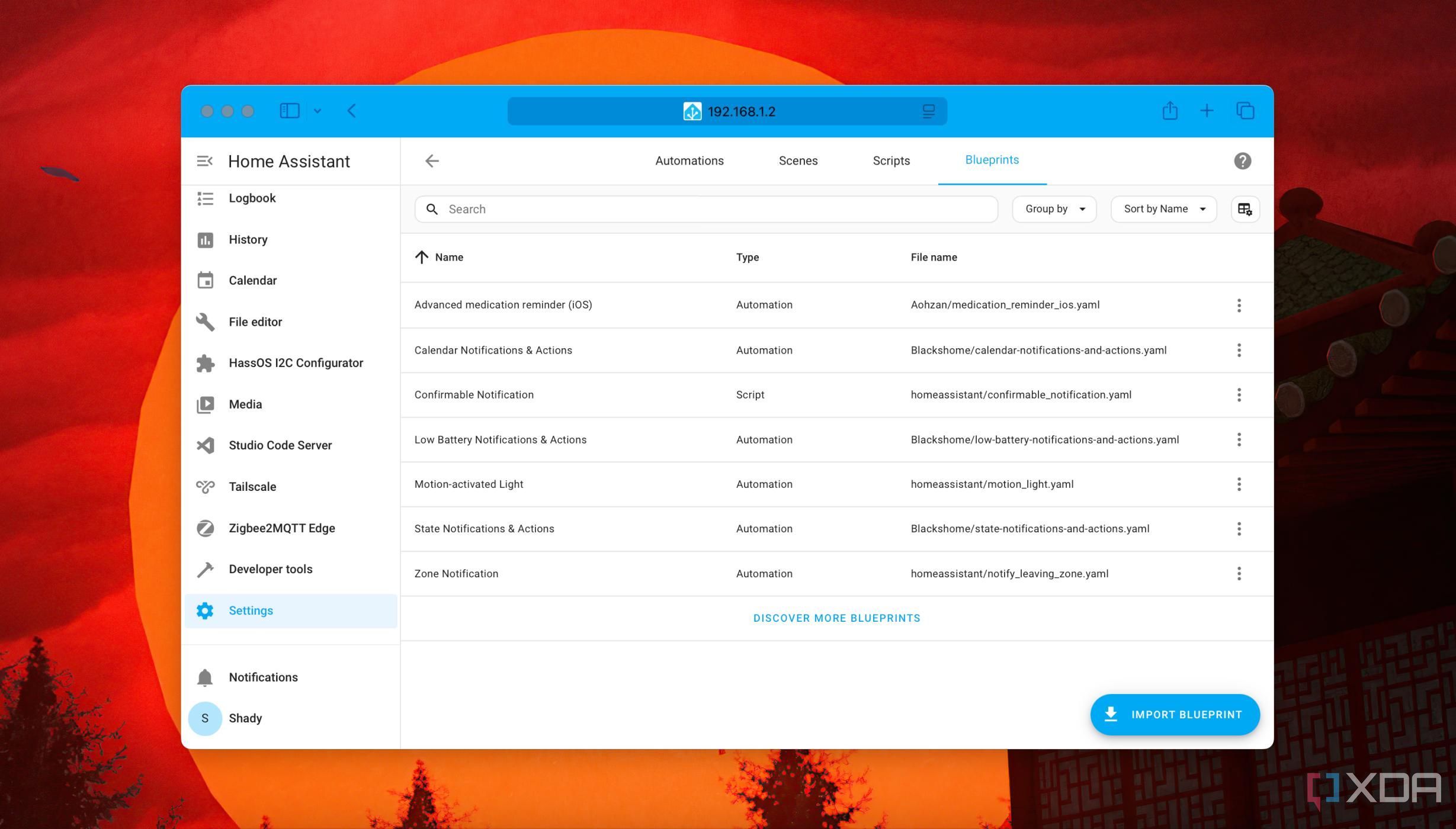
Task: Click file name homeassistant/motion_light.yaml
Action: (x=992, y=484)
